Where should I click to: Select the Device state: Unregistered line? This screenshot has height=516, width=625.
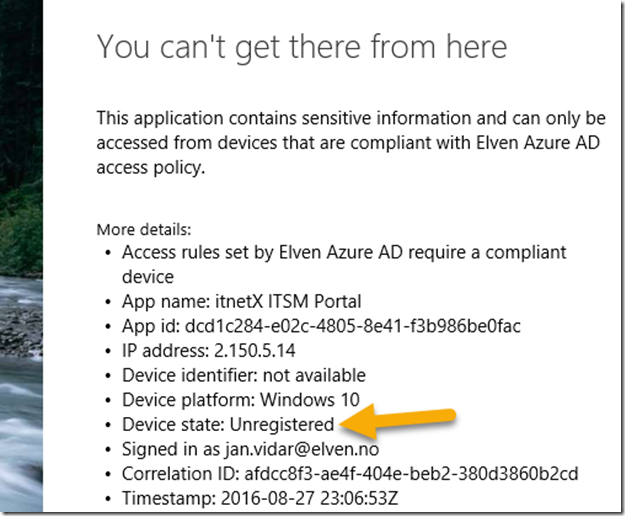click(228, 424)
